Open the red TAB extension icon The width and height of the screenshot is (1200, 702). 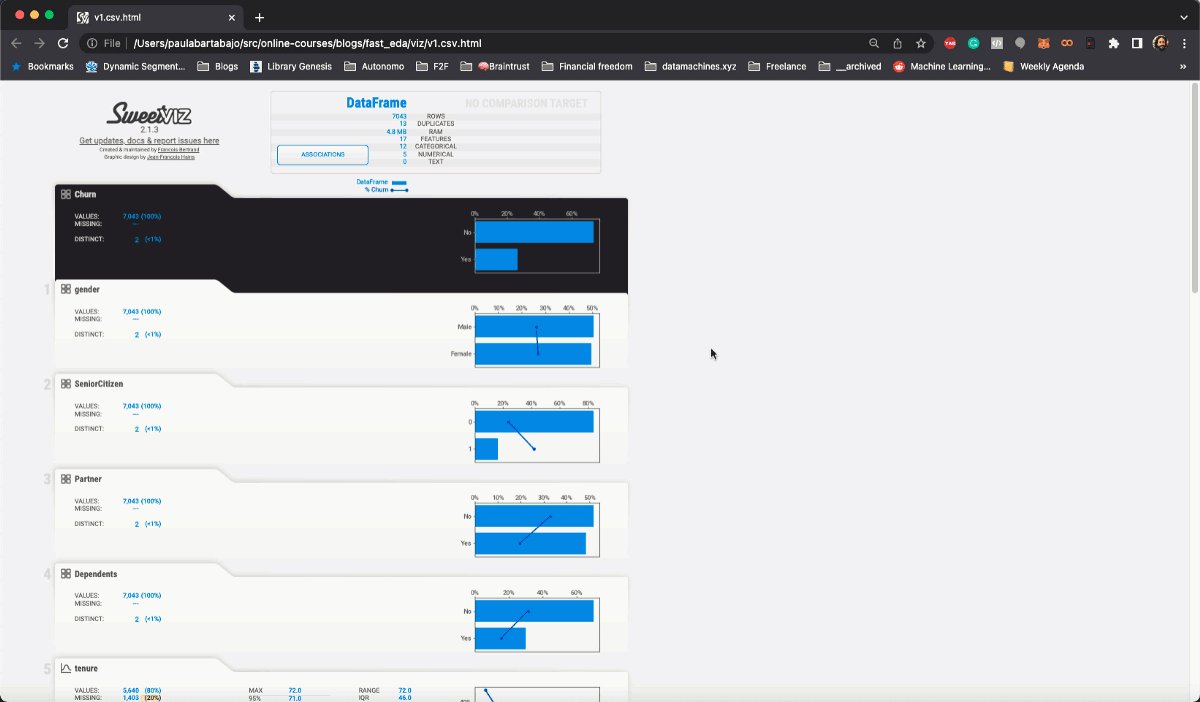(950, 43)
